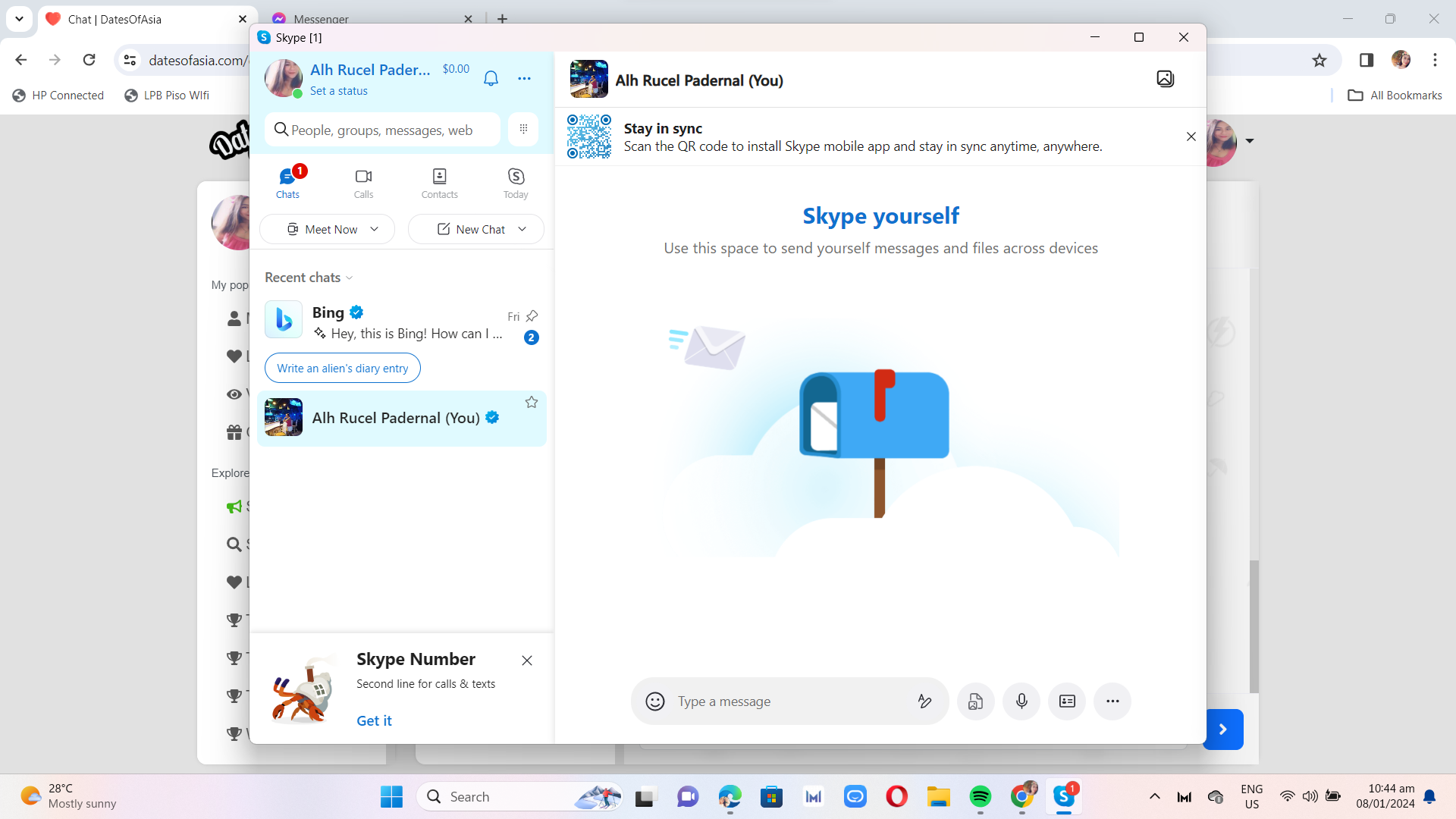Click the blue next arrow on DatesOfAsia
This screenshot has width=1456, height=819.
[x=1222, y=730]
